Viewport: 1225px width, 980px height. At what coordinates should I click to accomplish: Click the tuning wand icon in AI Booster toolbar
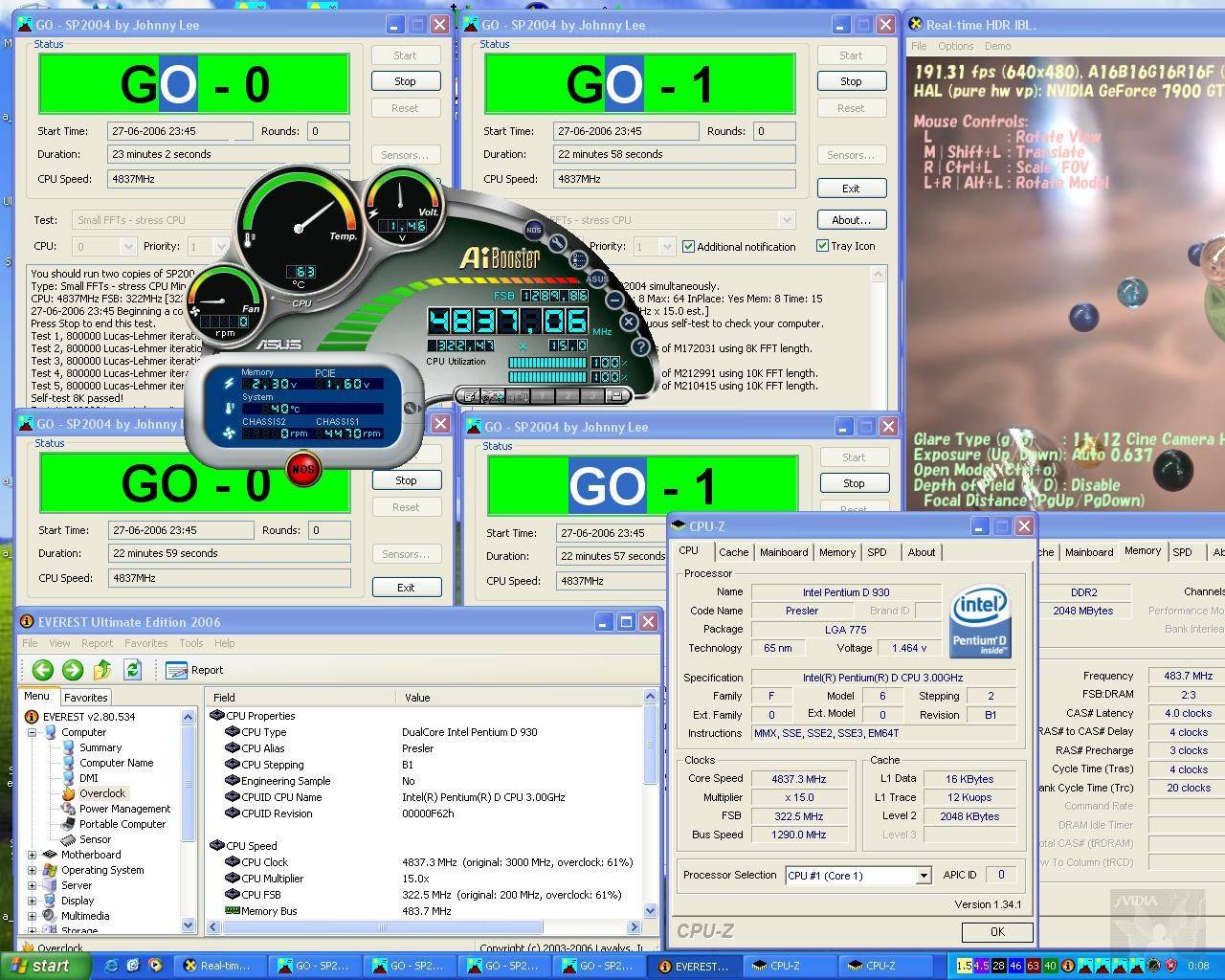click(x=492, y=395)
